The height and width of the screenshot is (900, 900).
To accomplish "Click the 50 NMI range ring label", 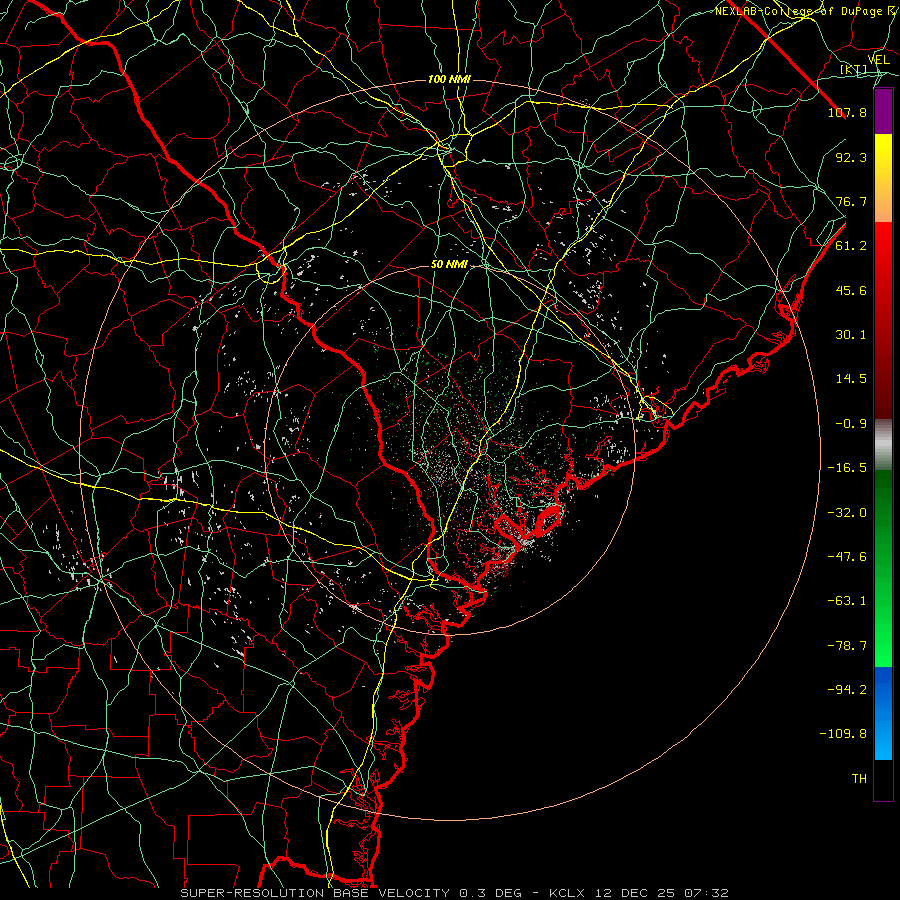I will point(449,265).
